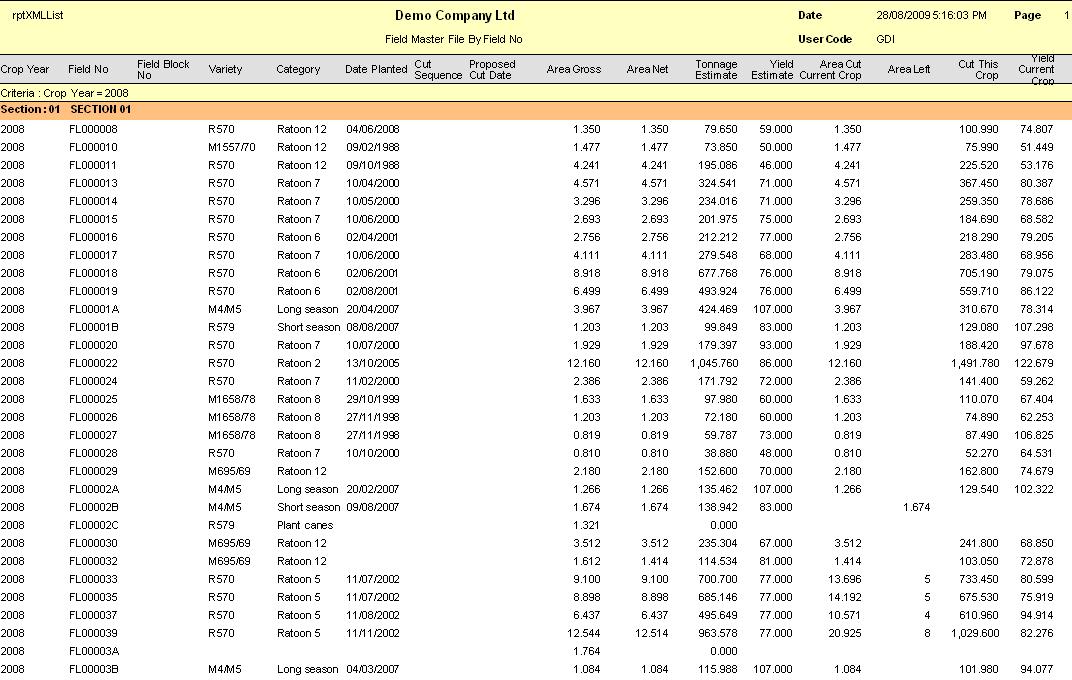Click the Demo Company Ltd report title

(x=455, y=15)
